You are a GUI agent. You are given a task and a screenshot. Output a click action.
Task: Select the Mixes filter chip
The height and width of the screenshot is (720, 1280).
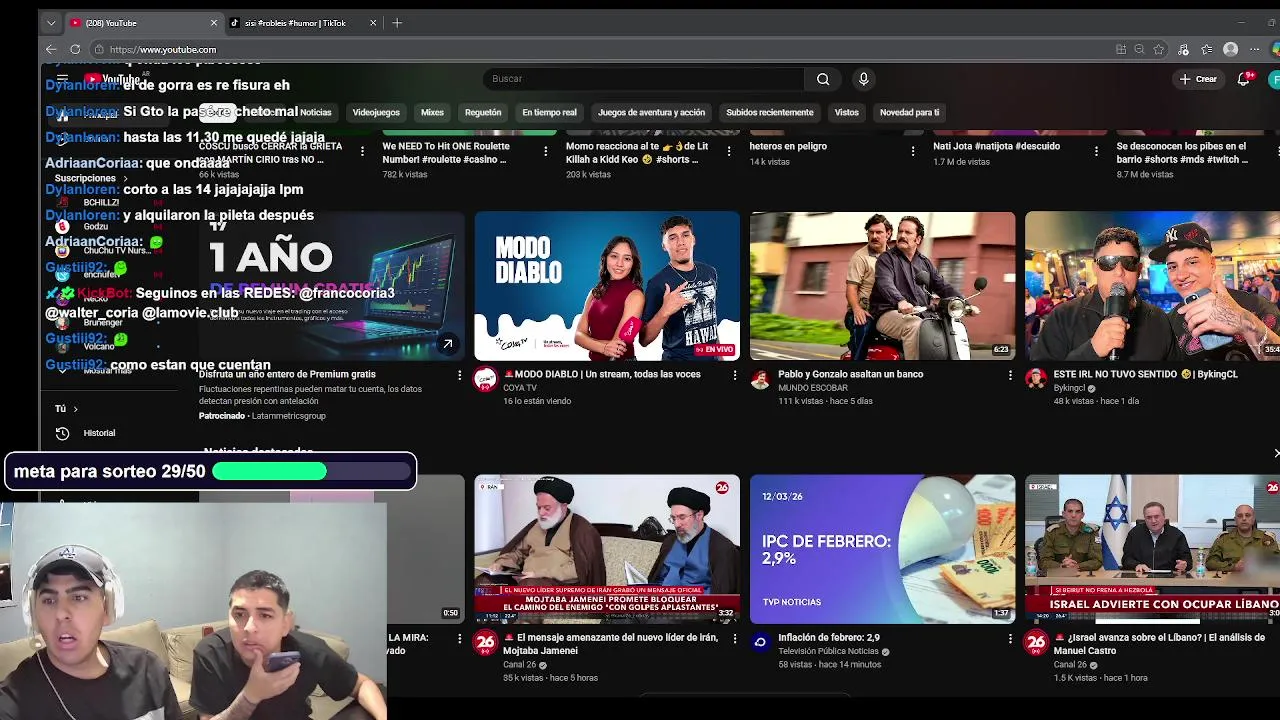(x=432, y=112)
